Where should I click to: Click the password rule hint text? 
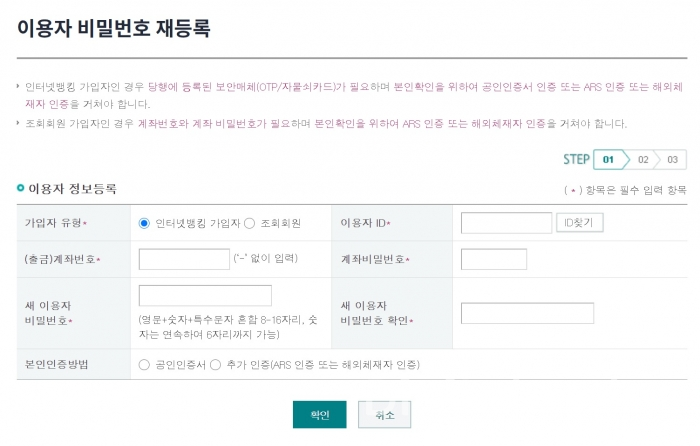point(233,326)
